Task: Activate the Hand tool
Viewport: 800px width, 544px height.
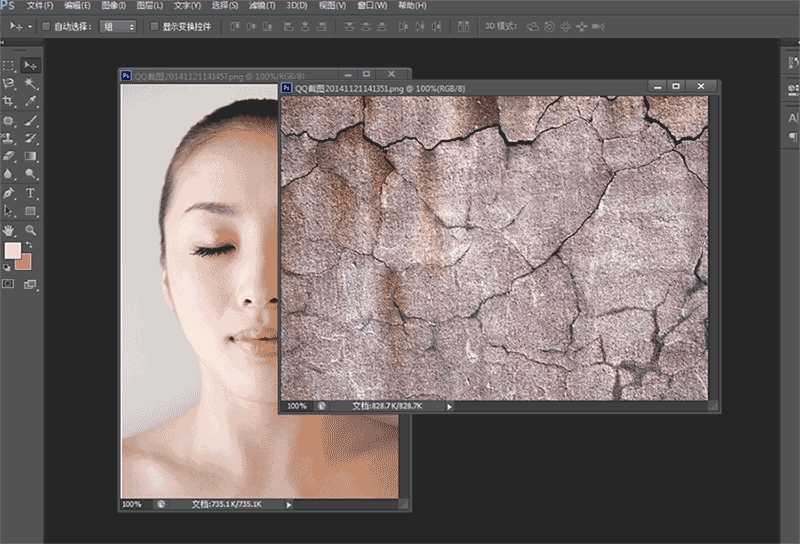Action: (9, 230)
